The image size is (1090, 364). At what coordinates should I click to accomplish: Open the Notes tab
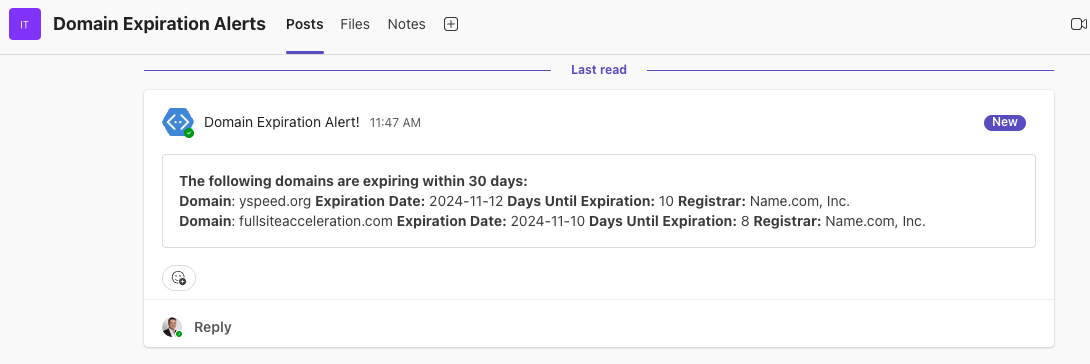(407, 24)
